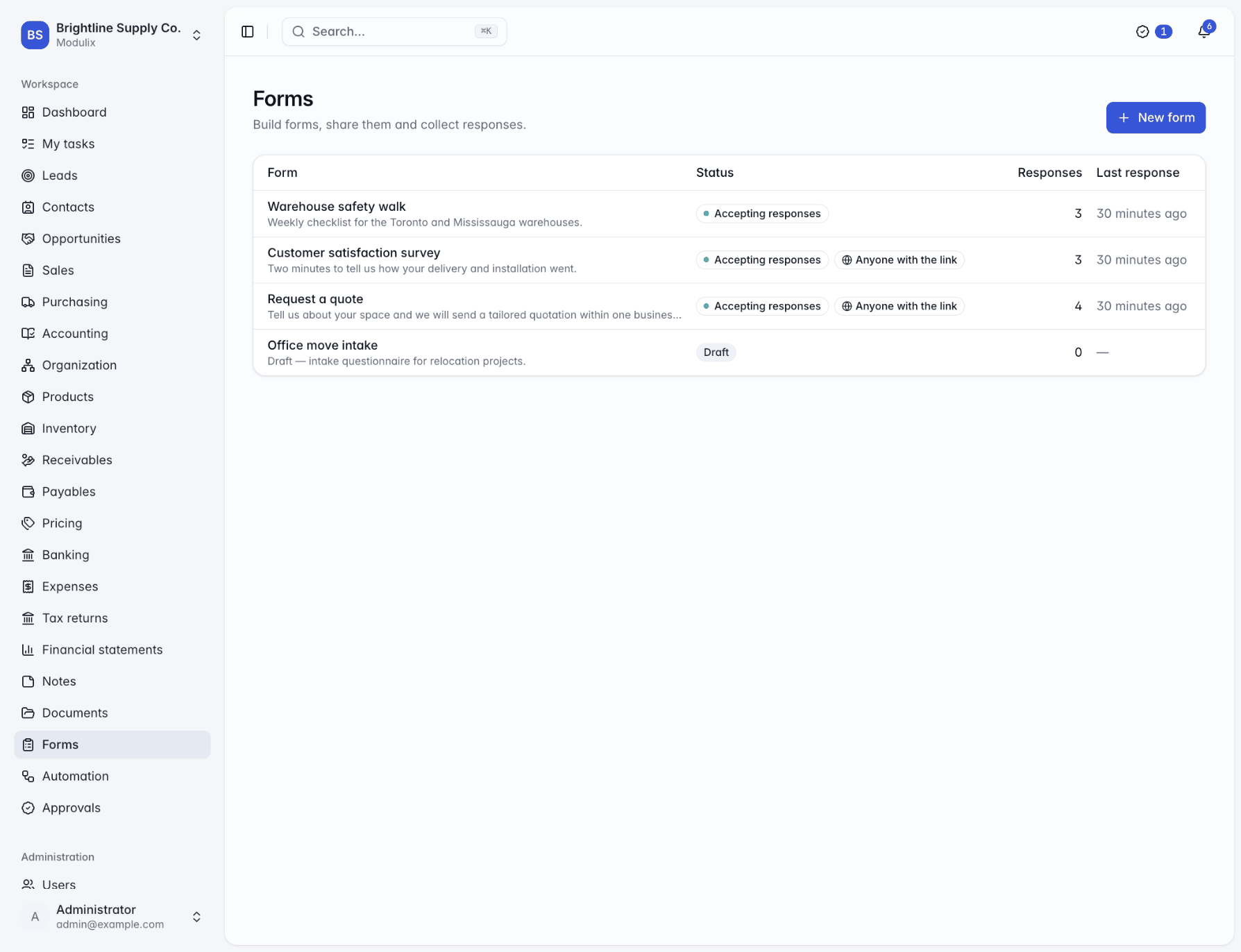Click the Financial statements chart icon

pos(28,649)
